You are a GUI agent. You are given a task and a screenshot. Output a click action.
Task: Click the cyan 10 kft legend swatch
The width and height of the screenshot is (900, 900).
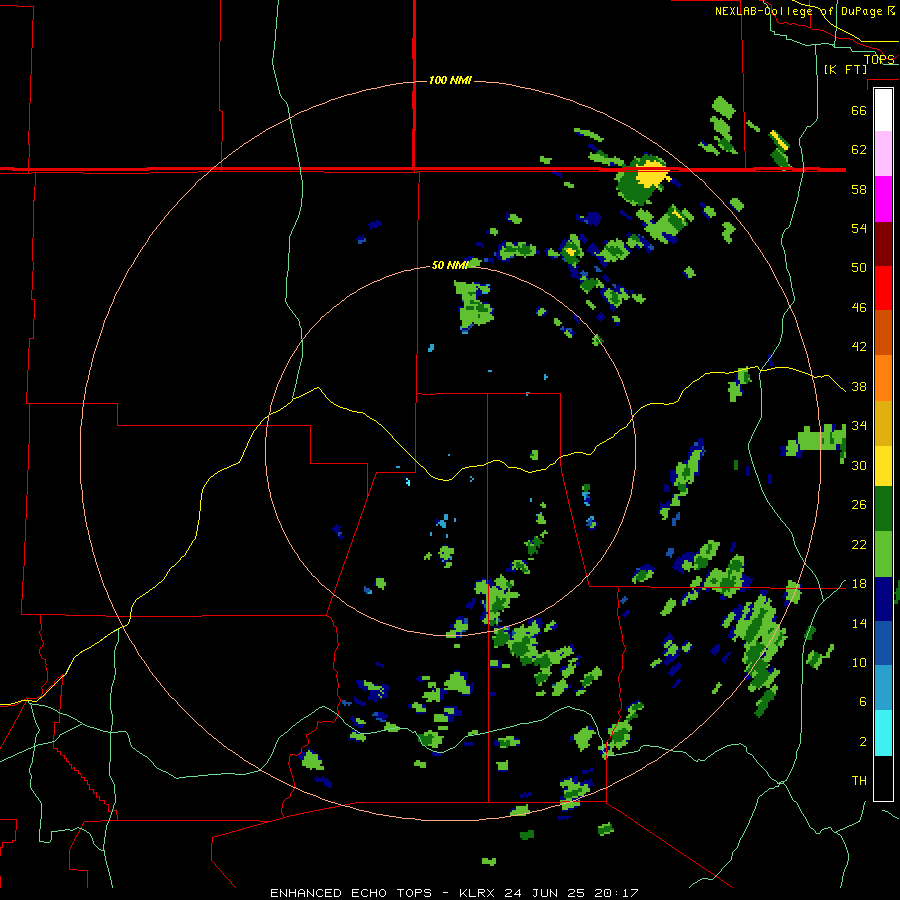883,733
